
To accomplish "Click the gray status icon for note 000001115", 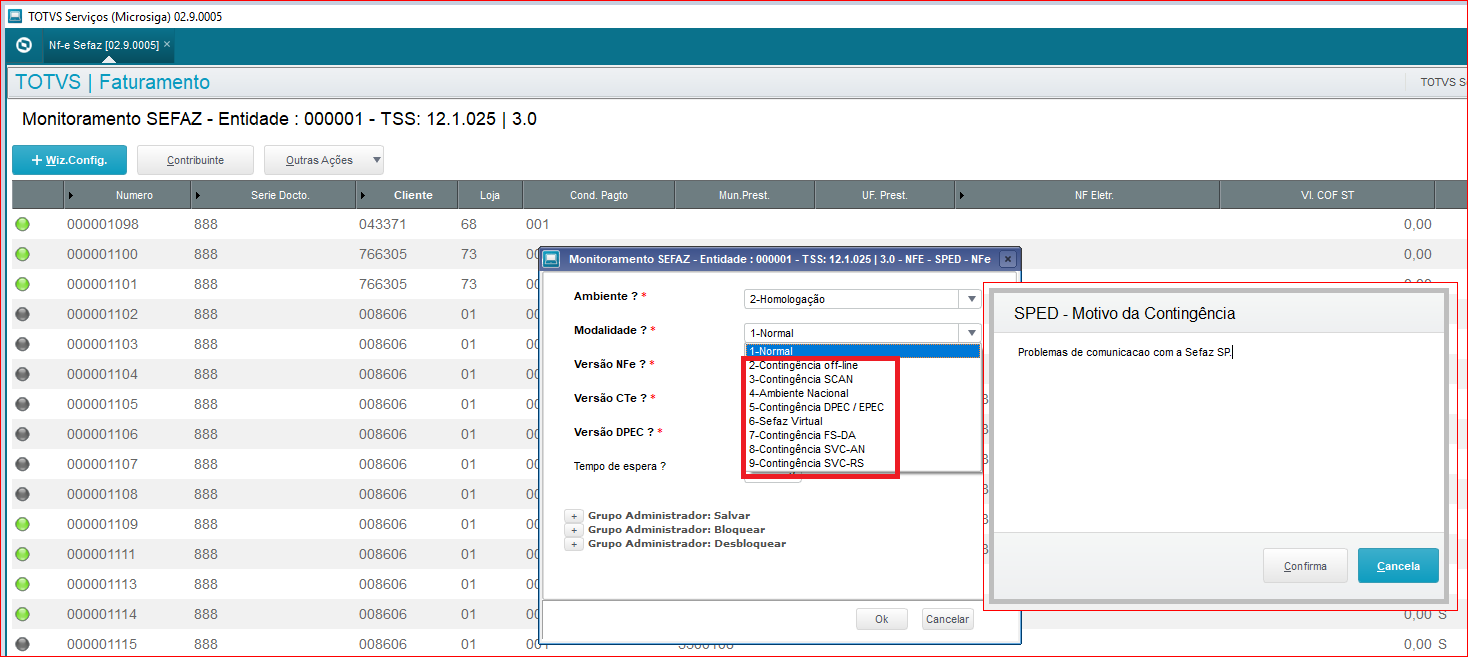I will pyautogui.click(x=23, y=644).
